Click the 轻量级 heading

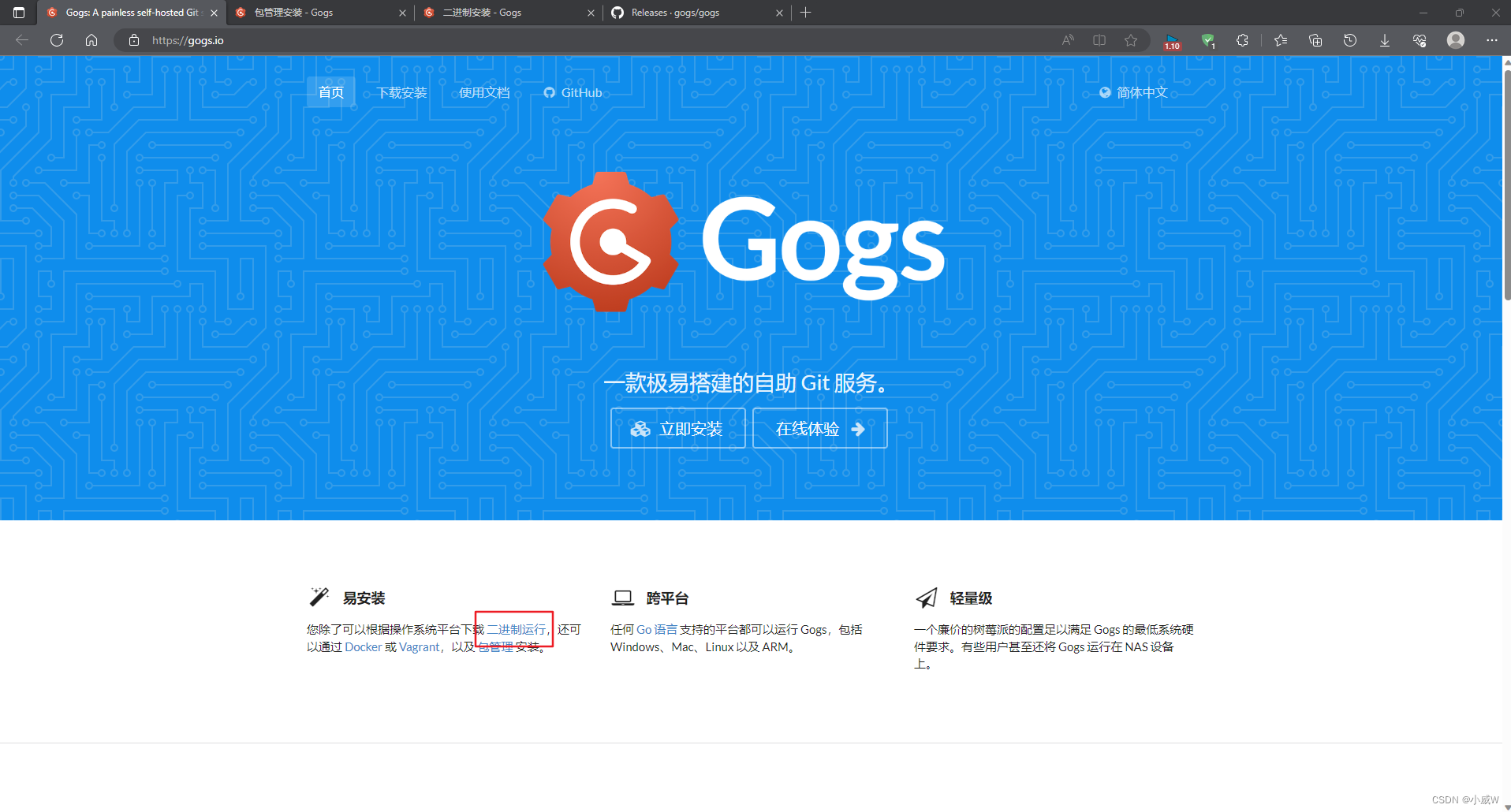971,598
